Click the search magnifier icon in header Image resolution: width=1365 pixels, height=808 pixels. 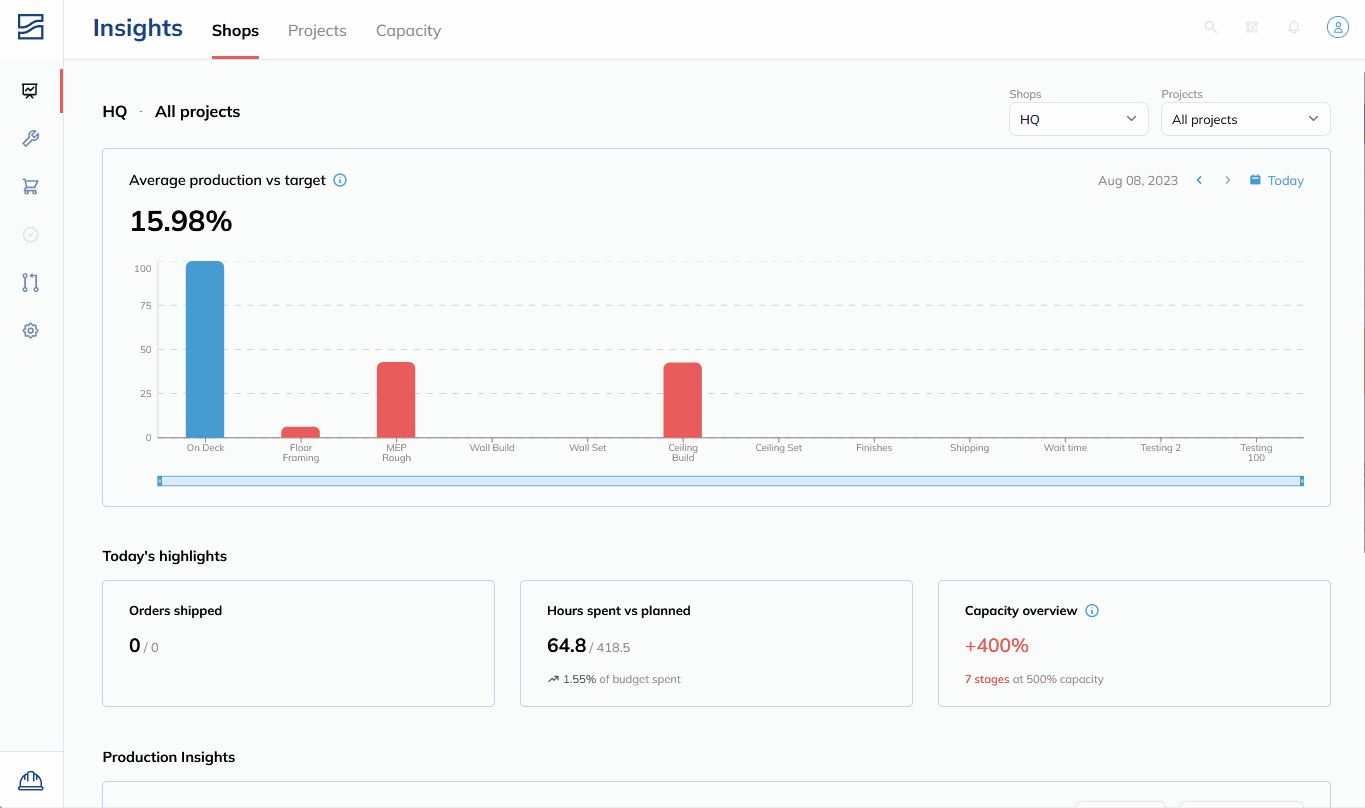point(1210,27)
